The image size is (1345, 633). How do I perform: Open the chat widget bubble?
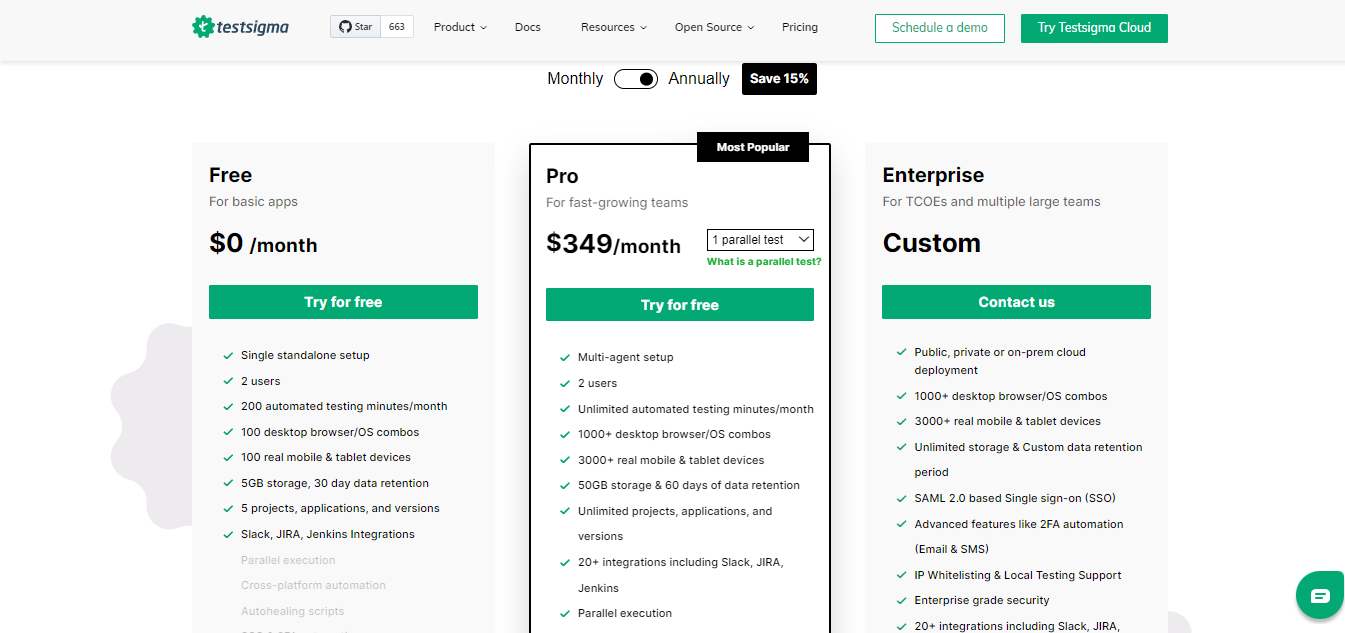pos(1319,594)
